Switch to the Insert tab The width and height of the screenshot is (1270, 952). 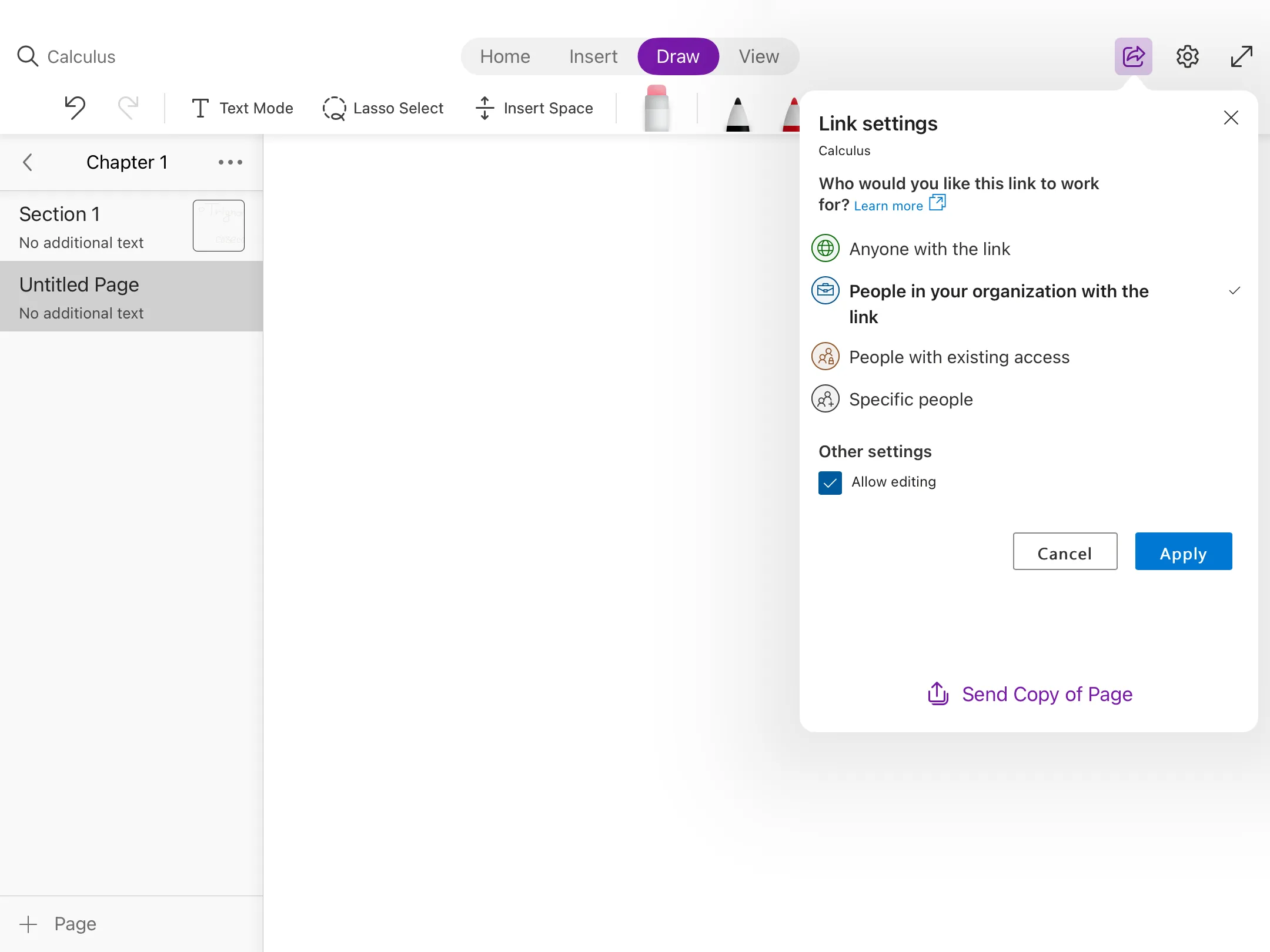(x=593, y=56)
